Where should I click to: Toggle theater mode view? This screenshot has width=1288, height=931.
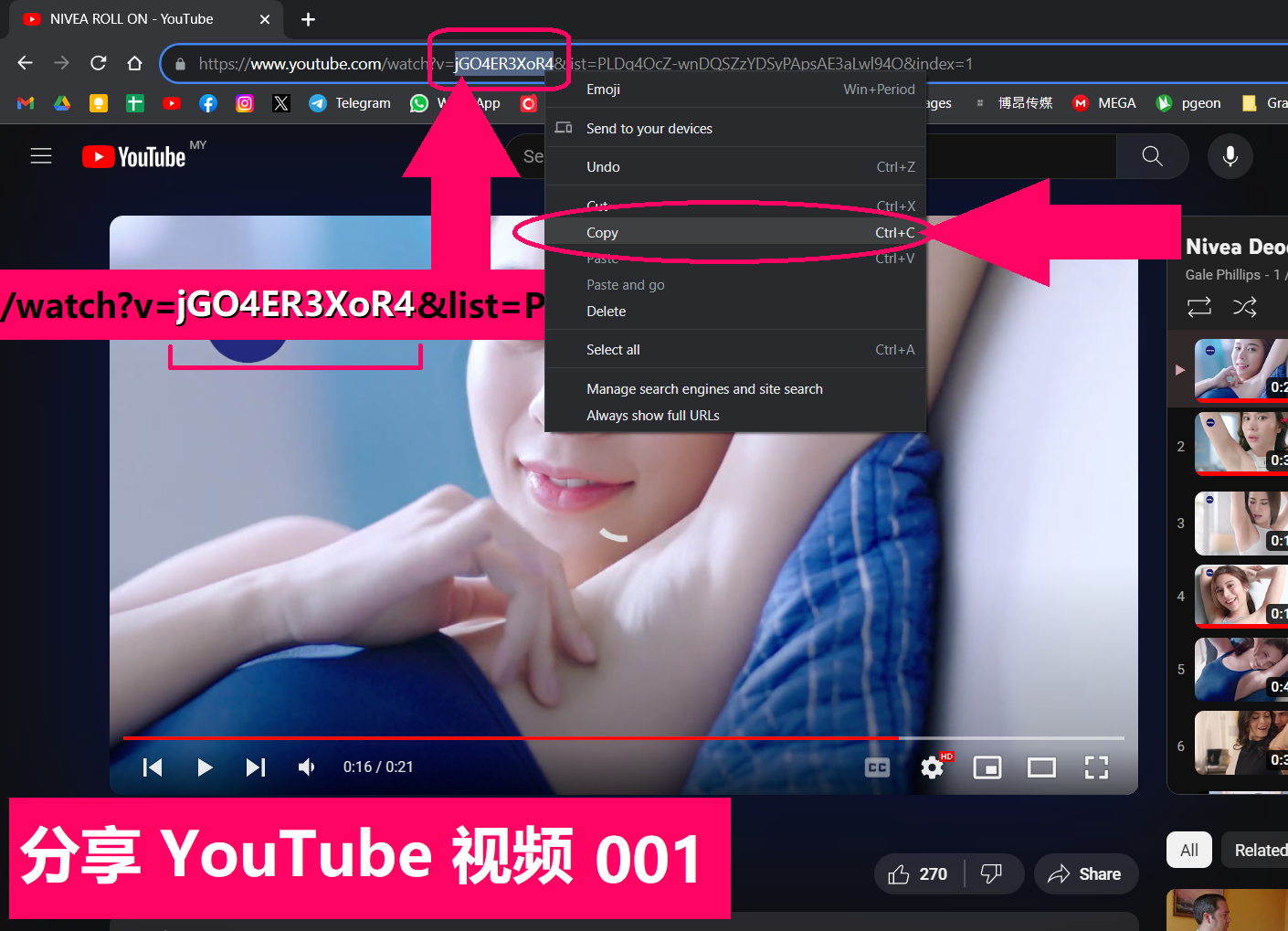(1041, 767)
